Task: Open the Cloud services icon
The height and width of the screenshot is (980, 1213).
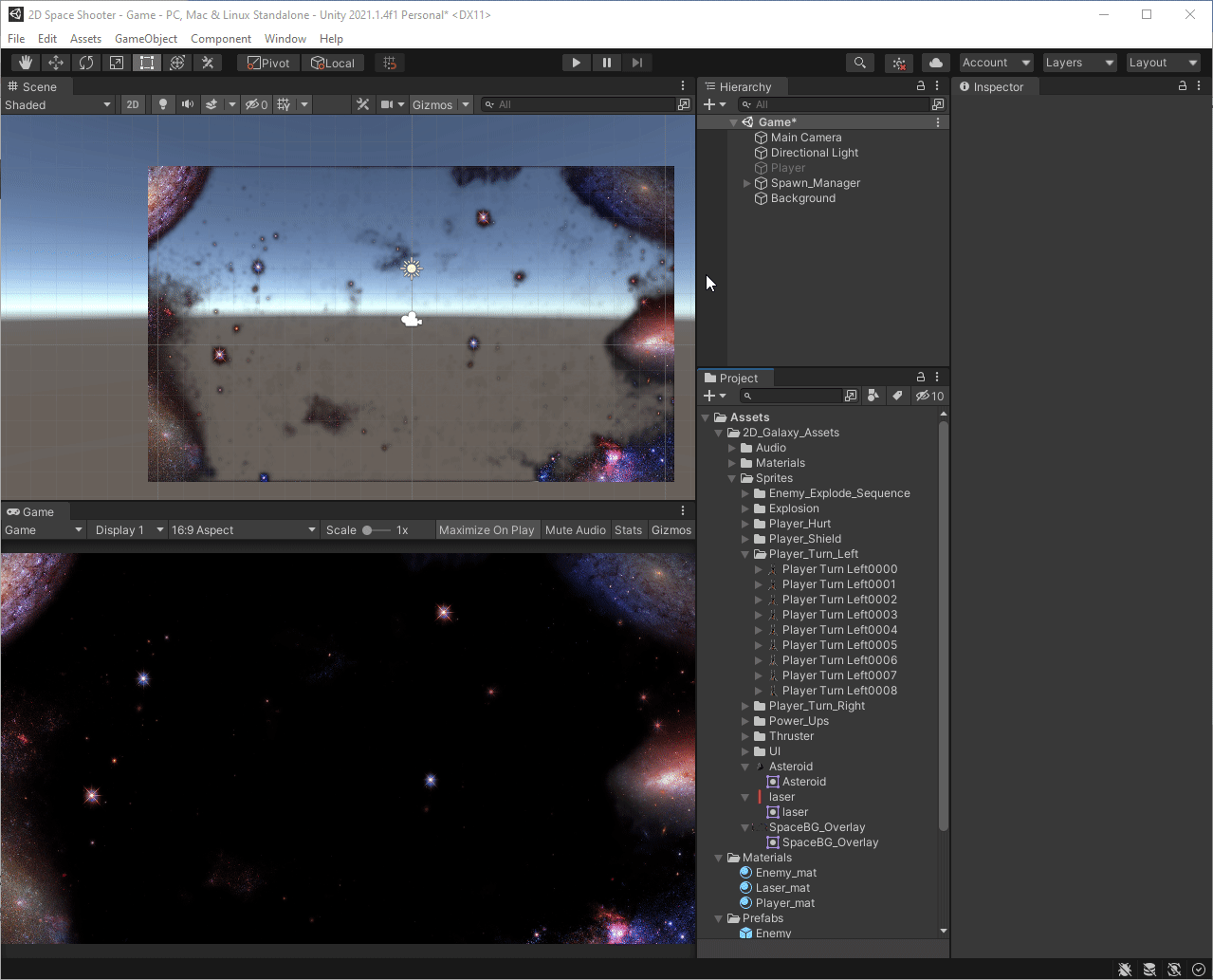Action: [936, 63]
